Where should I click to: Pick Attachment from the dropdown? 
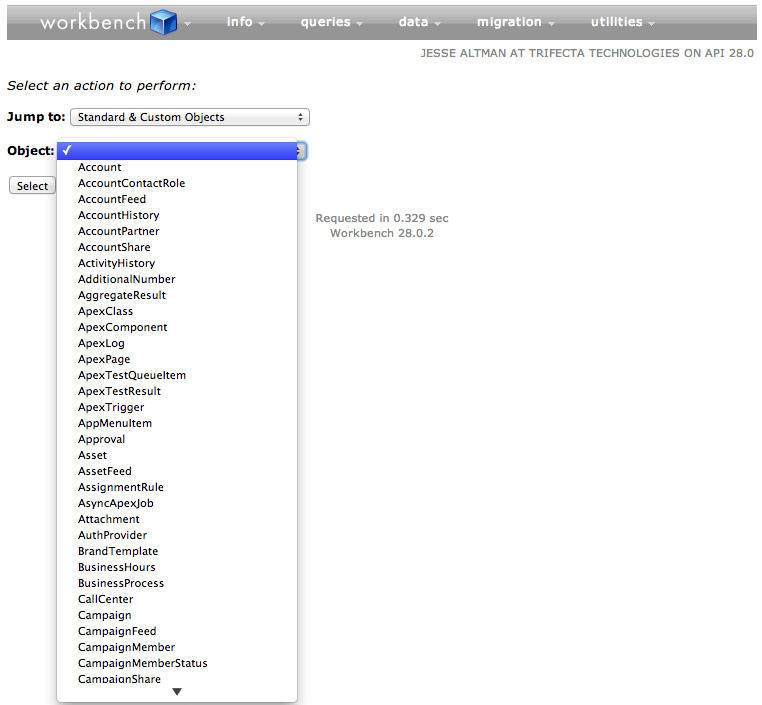coord(177,520)
